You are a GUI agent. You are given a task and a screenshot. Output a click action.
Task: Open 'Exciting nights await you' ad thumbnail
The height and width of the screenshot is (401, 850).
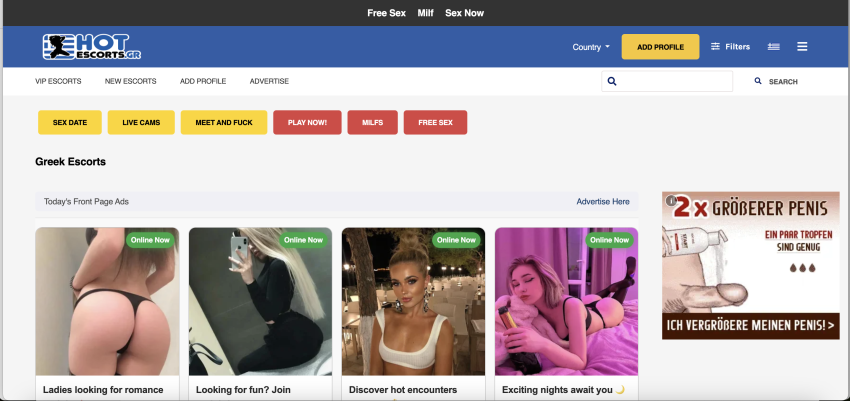coord(566,301)
